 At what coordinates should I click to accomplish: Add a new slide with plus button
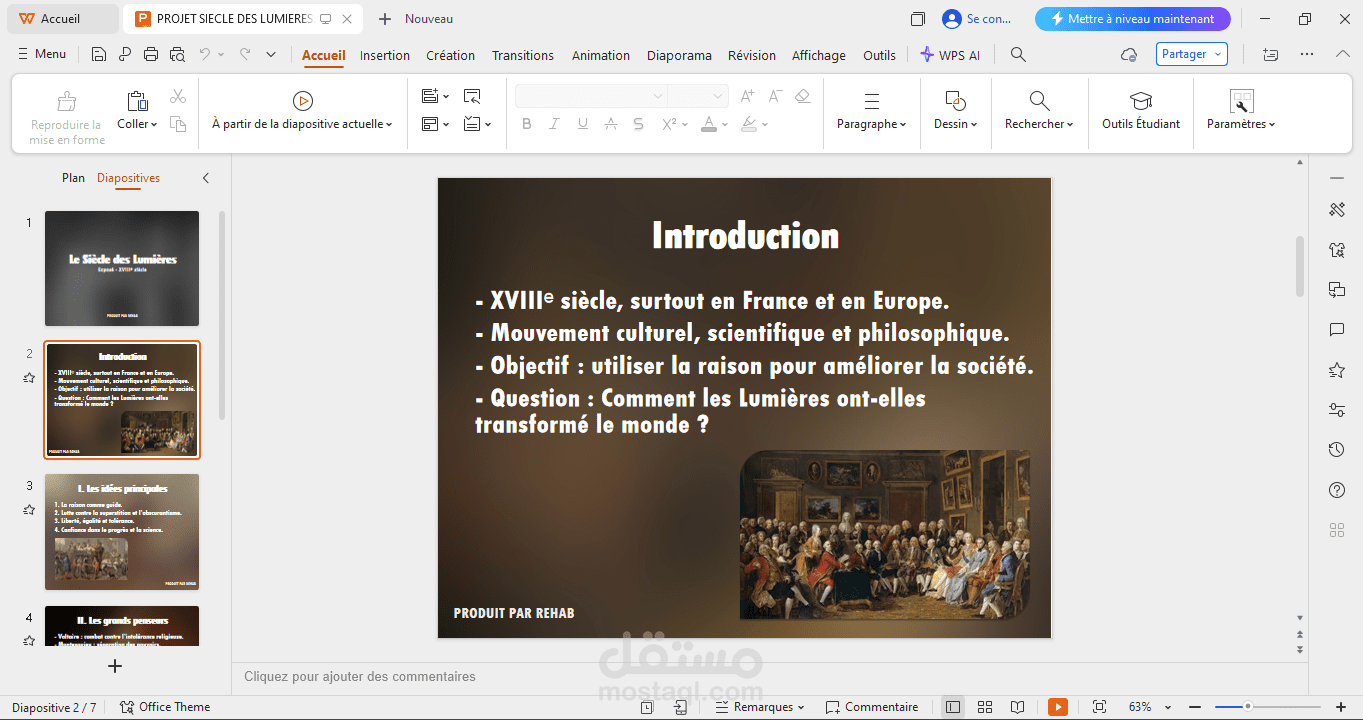pyautogui.click(x=115, y=666)
